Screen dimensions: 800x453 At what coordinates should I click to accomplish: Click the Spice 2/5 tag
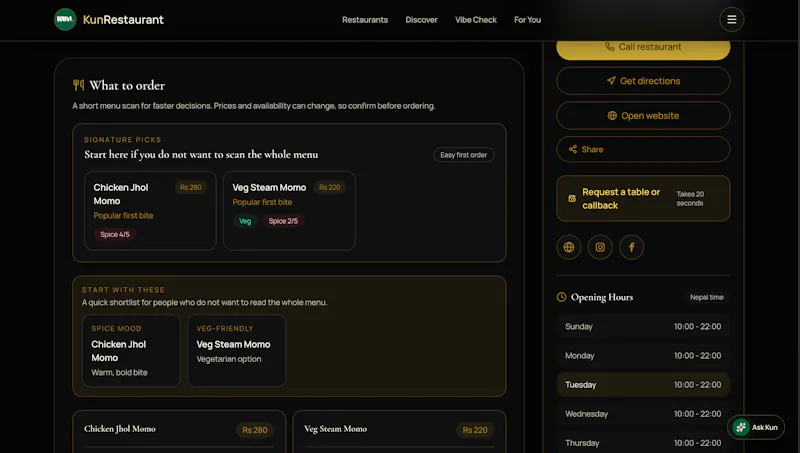[x=283, y=221]
